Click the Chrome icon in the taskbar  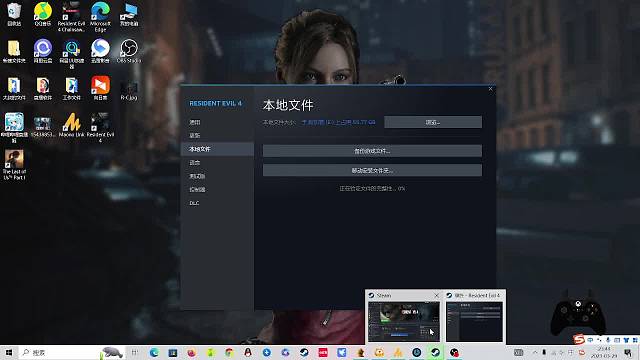(x=229, y=352)
